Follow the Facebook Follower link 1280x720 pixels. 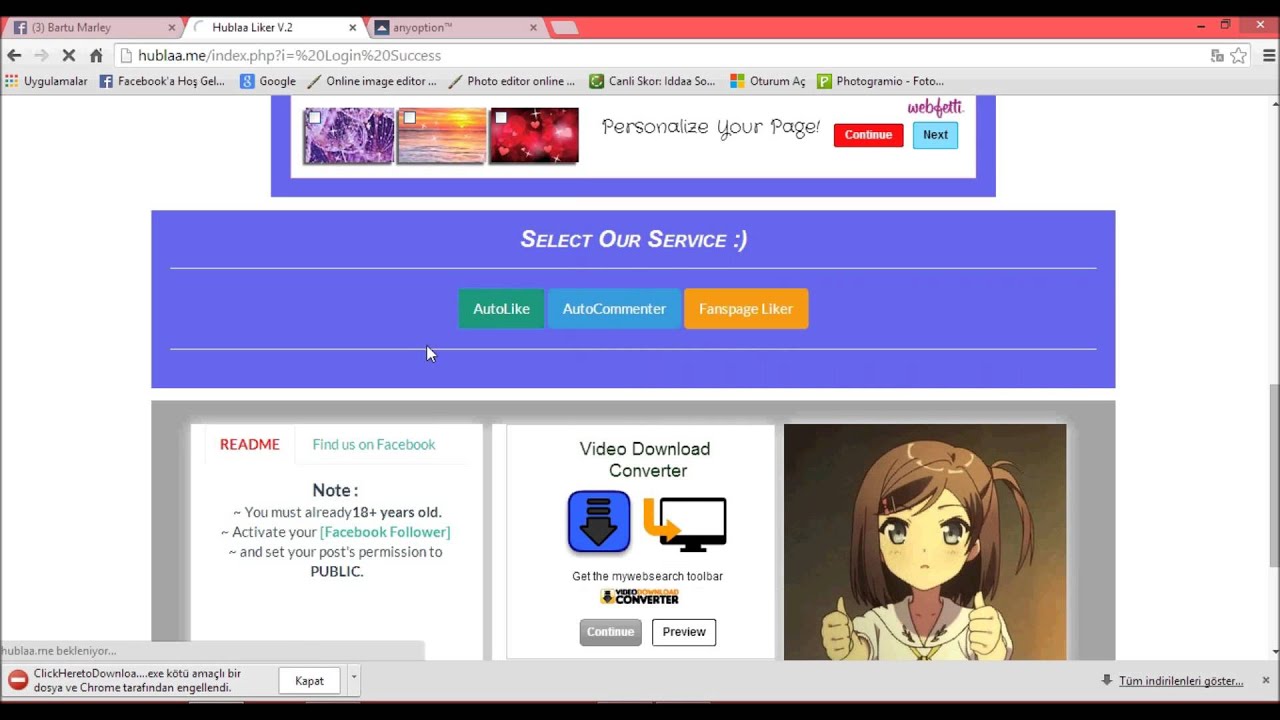click(x=385, y=532)
